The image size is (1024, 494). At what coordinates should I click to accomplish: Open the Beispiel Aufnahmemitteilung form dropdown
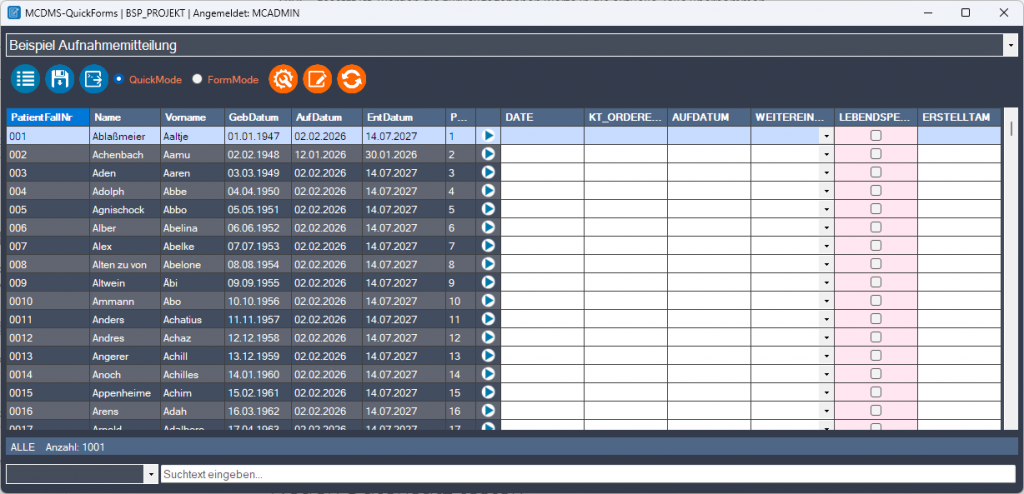(1010, 45)
